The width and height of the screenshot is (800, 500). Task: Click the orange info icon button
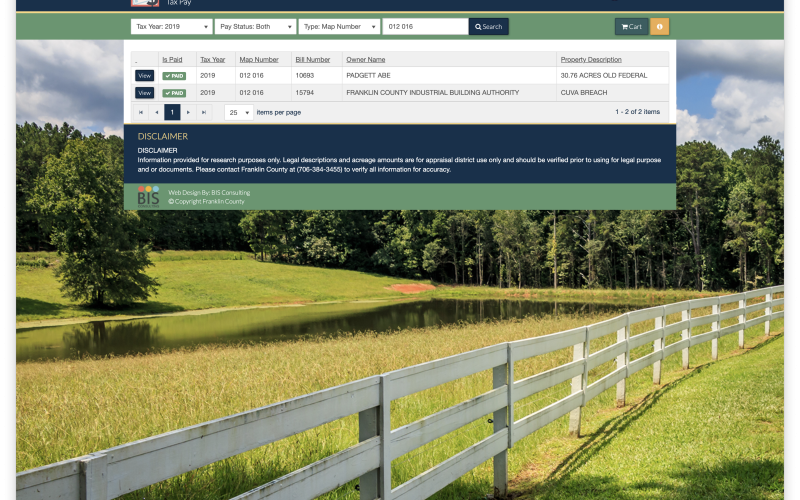point(660,27)
